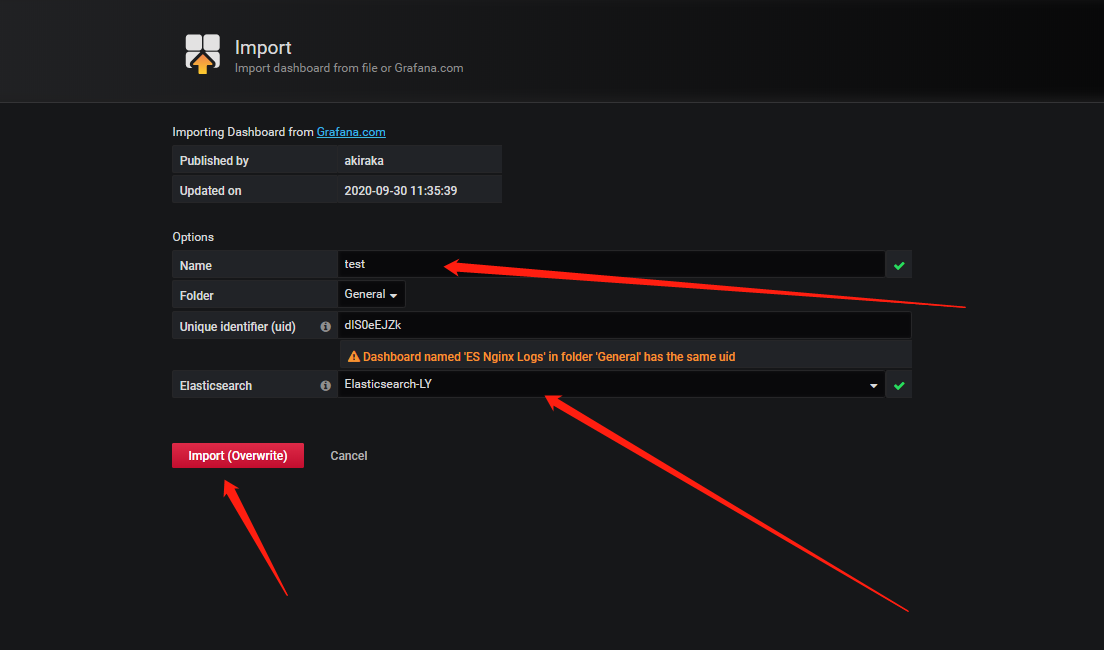
Task: Click the caret arrow of Elasticsearch dropdown
Action: click(x=873, y=386)
